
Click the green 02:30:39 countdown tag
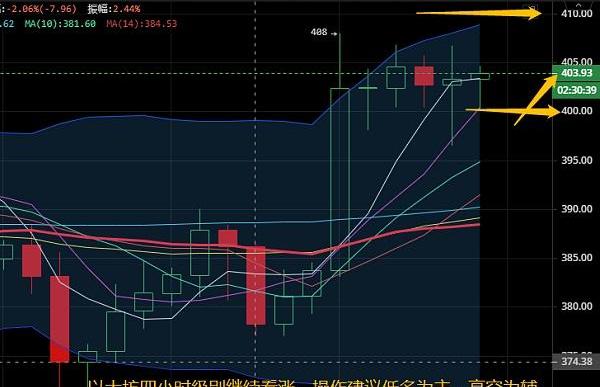point(576,90)
